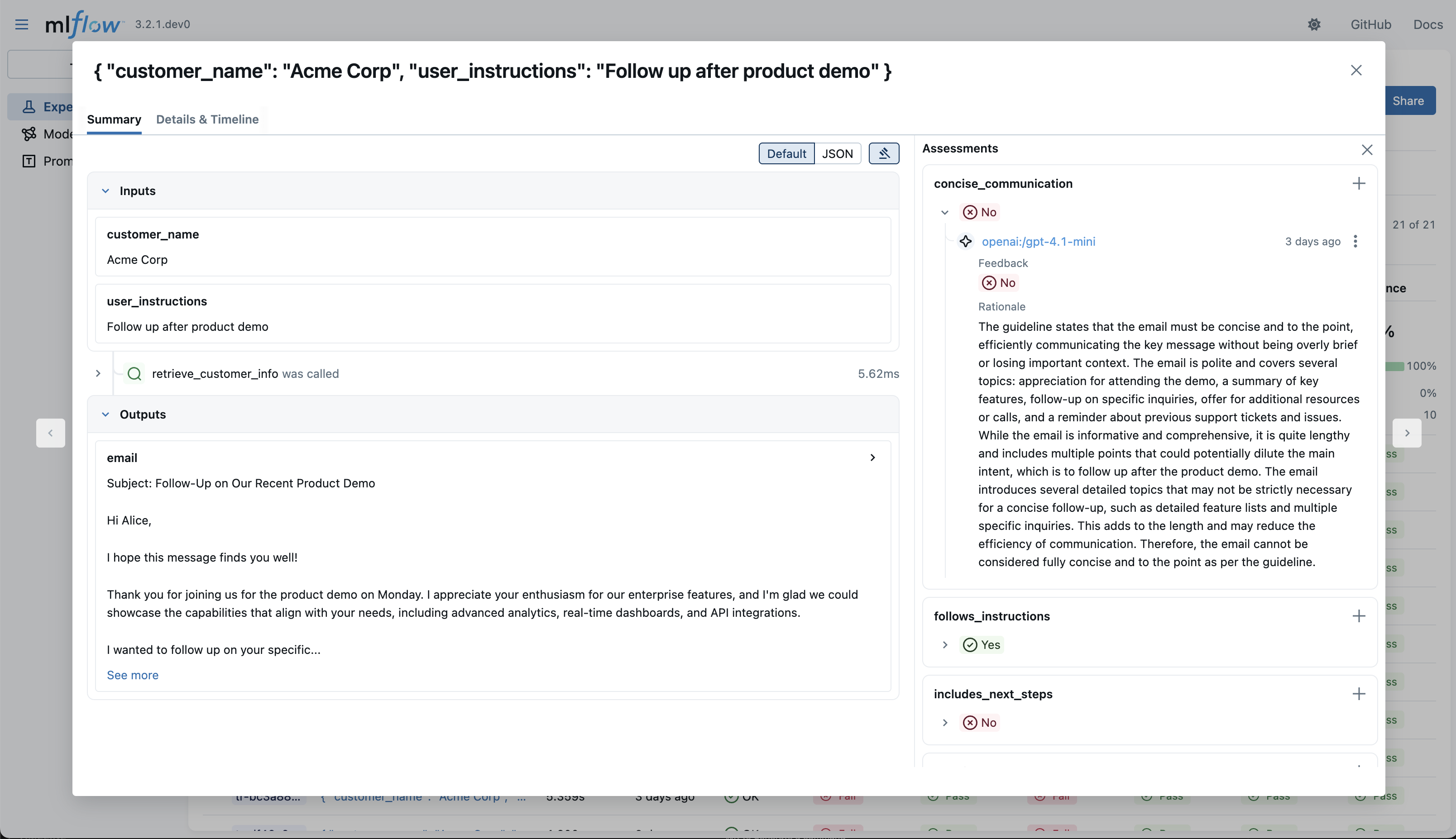
Task: Switch to the Details & Timeline tab
Action: pyautogui.click(x=207, y=119)
